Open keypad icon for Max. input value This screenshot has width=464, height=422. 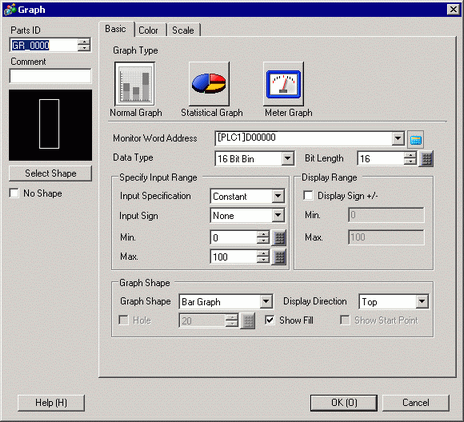[x=279, y=257]
